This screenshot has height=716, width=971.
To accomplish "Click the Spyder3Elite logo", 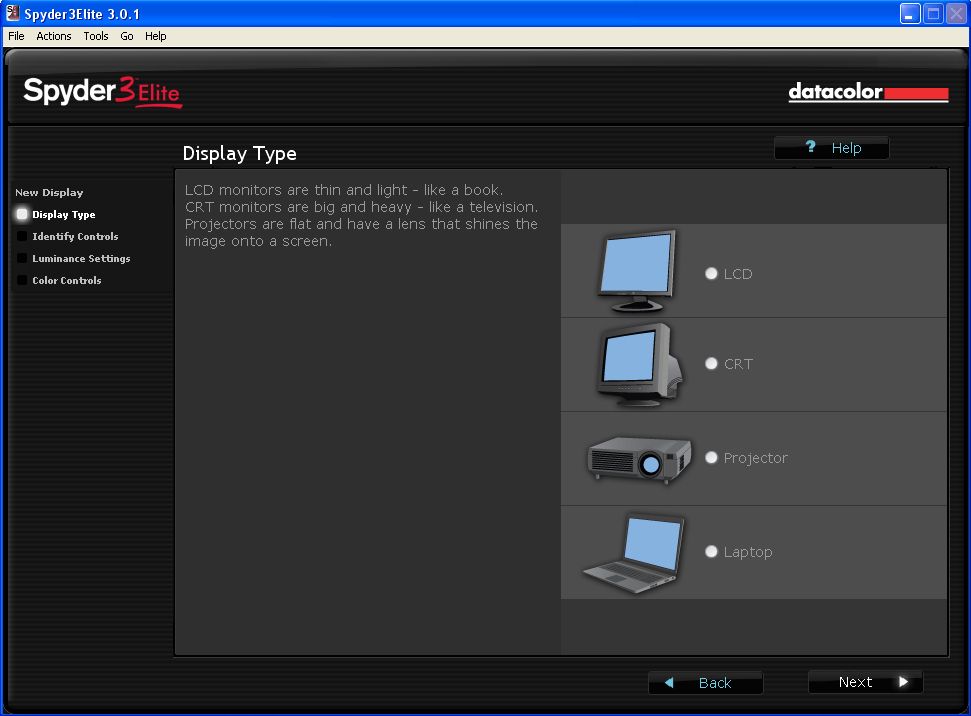I will pos(103,92).
